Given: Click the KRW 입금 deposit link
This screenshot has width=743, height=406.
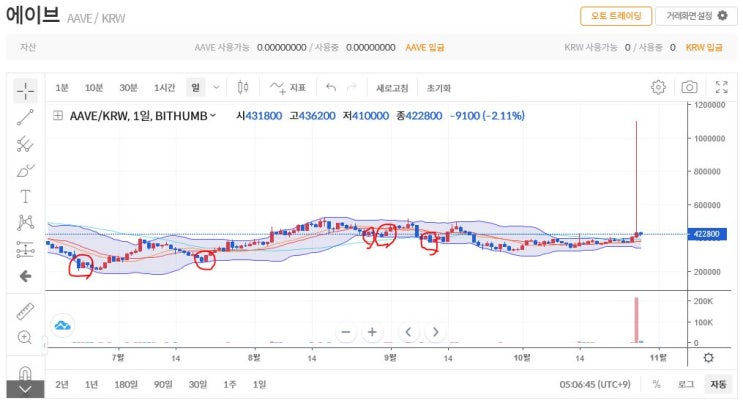Looking at the screenshot, I should tap(704, 47).
